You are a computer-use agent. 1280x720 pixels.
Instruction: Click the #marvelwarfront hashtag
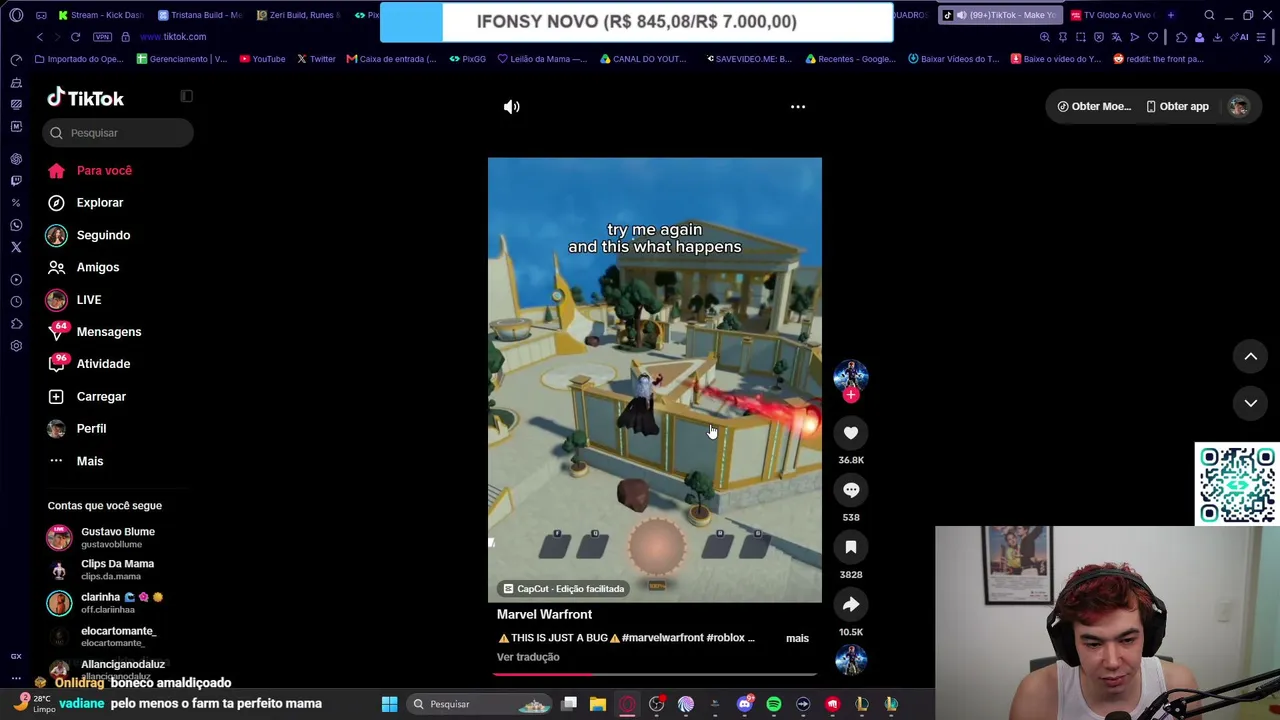pyautogui.click(x=663, y=638)
